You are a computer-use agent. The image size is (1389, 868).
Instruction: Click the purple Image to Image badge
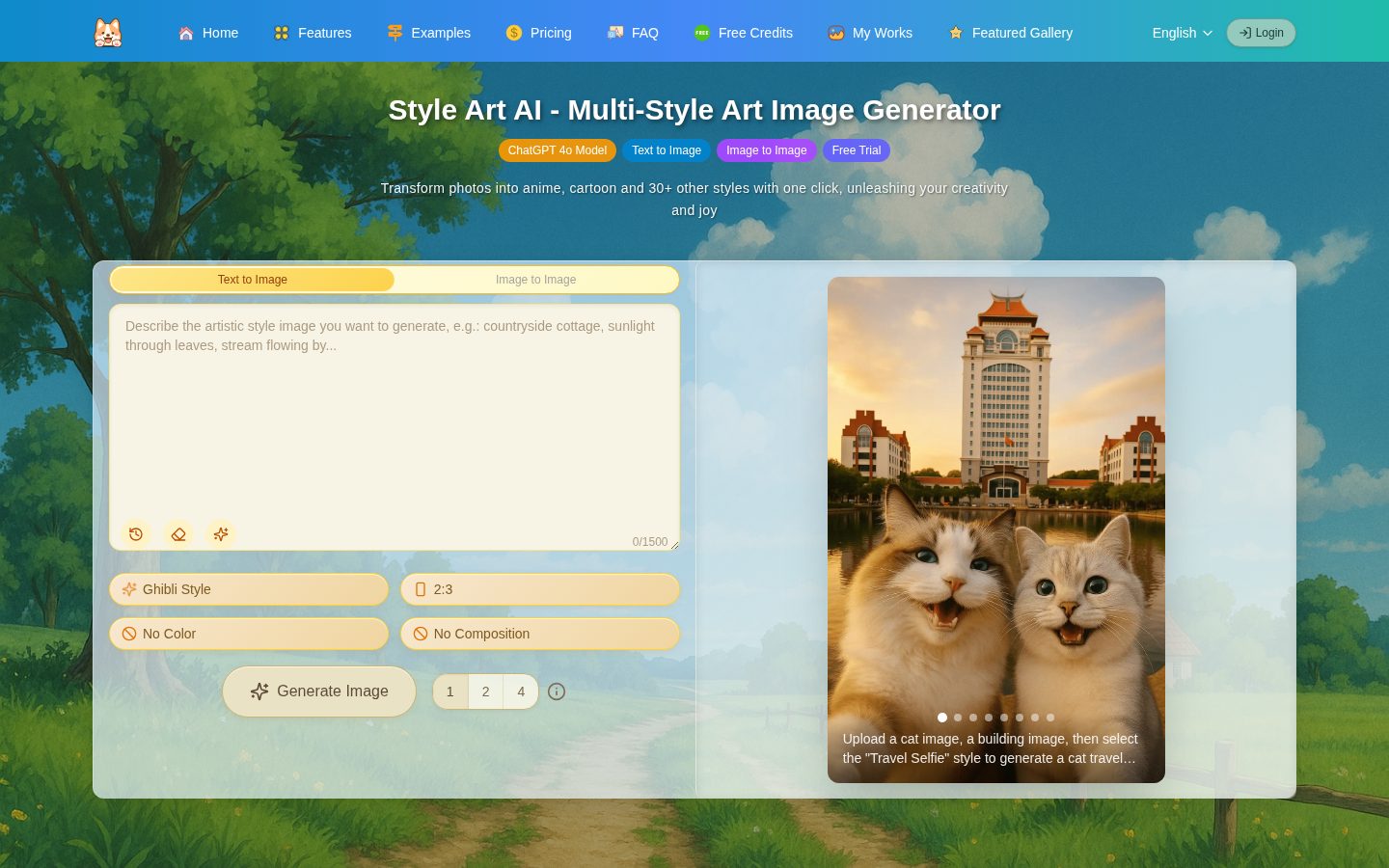[767, 150]
